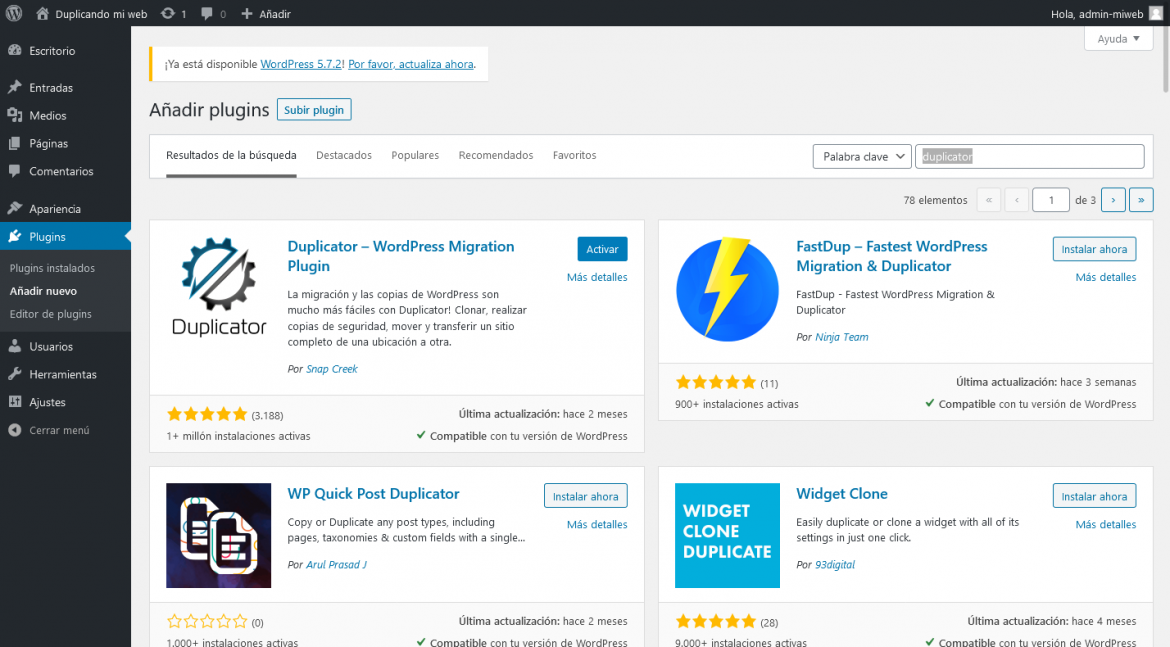This screenshot has height=647, width=1170.
Task: Click the page number input field
Action: coord(1050,199)
